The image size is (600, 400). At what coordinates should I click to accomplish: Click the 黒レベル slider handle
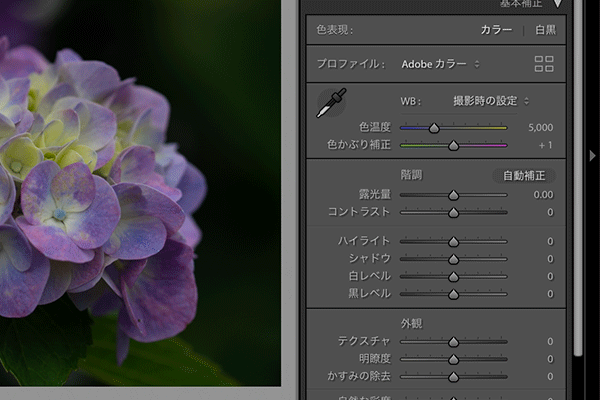[x=453, y=294]
